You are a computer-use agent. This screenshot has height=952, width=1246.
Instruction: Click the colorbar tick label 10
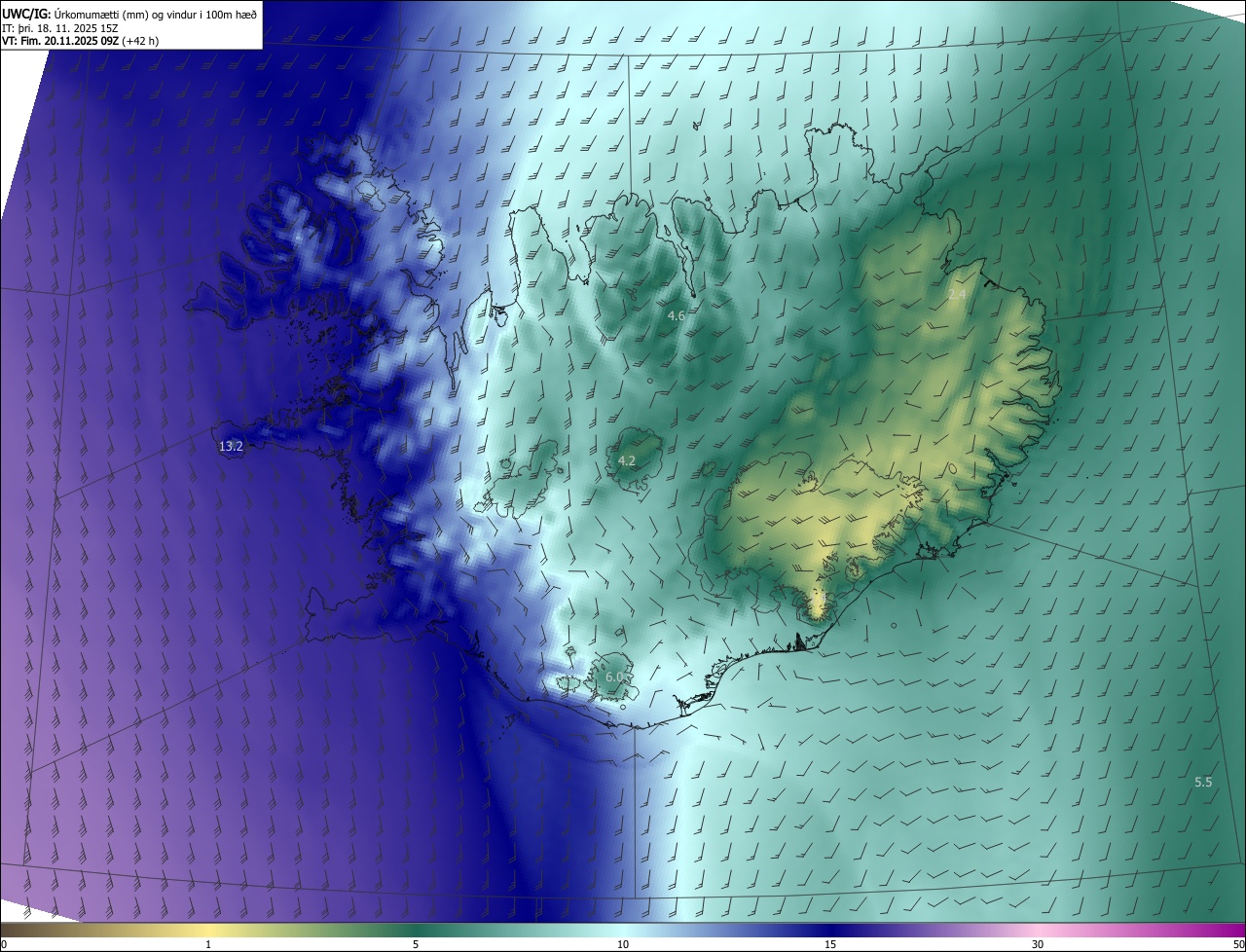click(623, 944)
